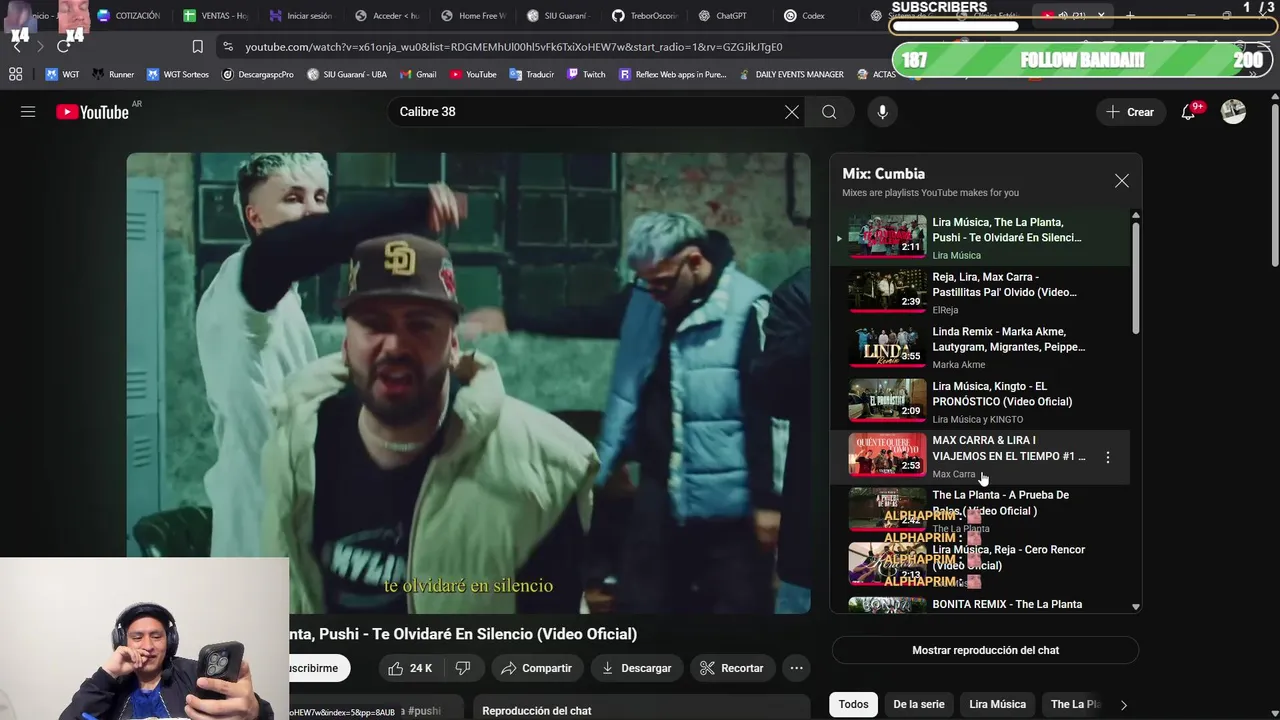This screenshot has height=720, width=1280.
Task: Open more actions three-dot menu below video
Action: [796, 668]
